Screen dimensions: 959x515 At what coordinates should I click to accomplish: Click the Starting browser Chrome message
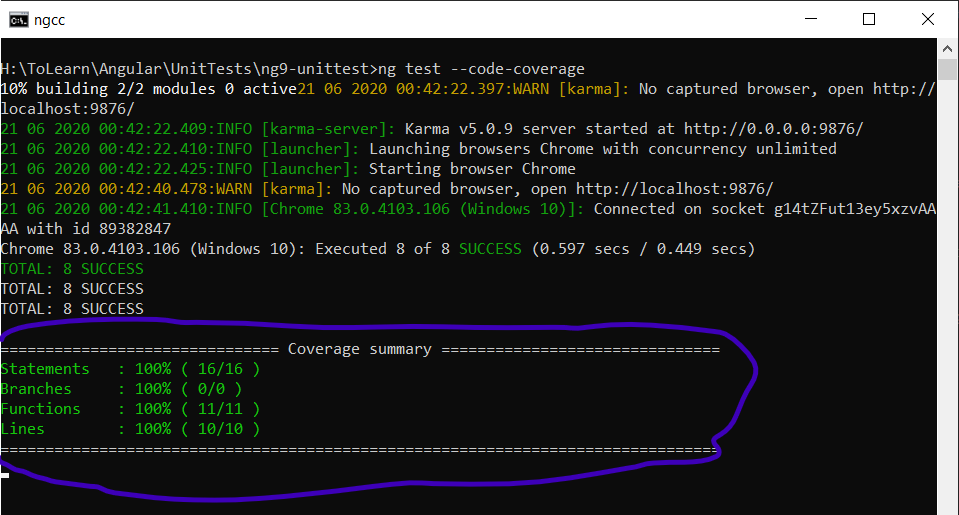(472, 169)
